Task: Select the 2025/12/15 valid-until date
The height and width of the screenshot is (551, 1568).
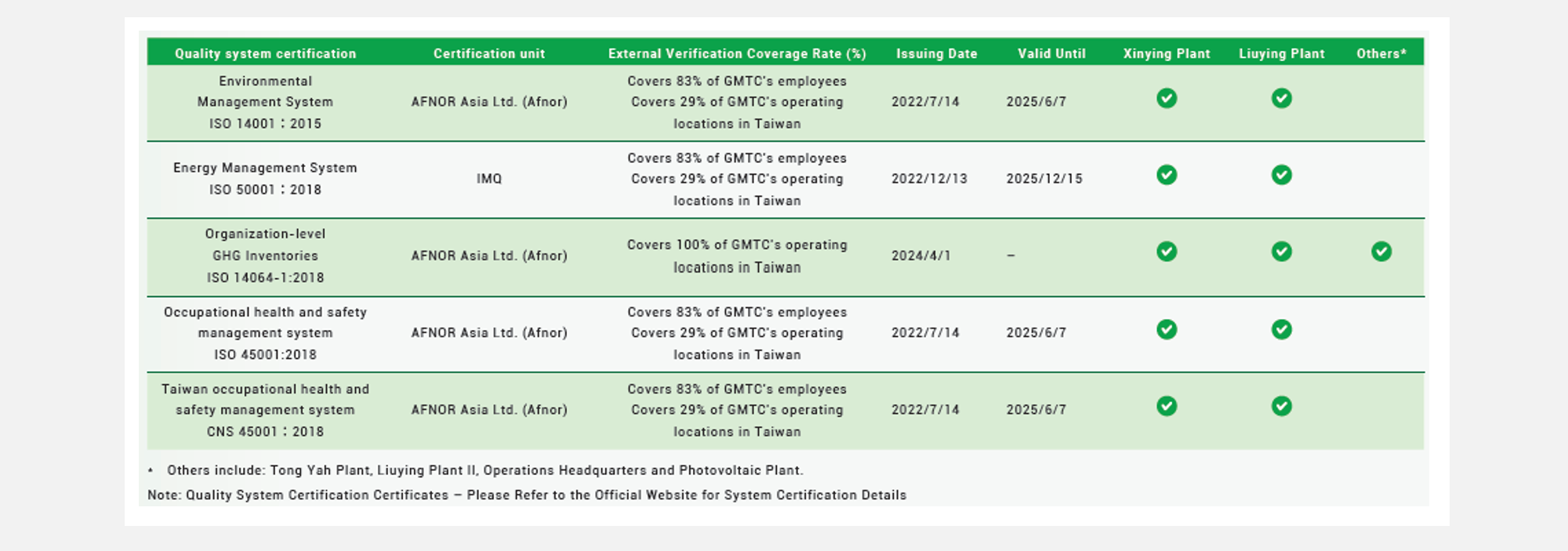Action: coord(1044,179)
